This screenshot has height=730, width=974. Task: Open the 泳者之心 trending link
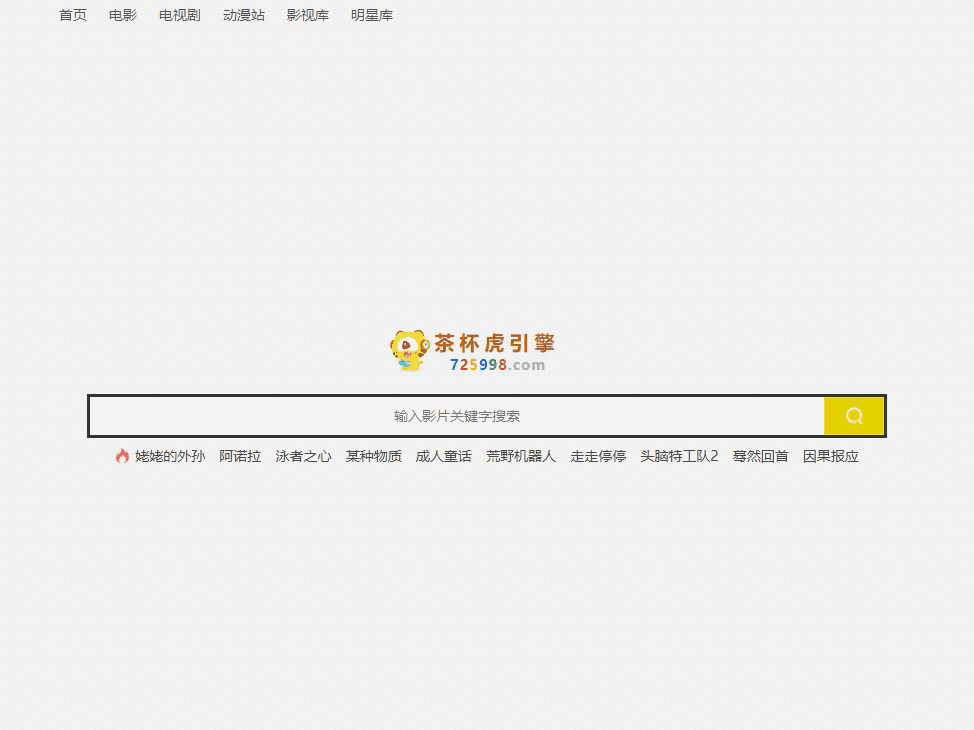(303, 456)
